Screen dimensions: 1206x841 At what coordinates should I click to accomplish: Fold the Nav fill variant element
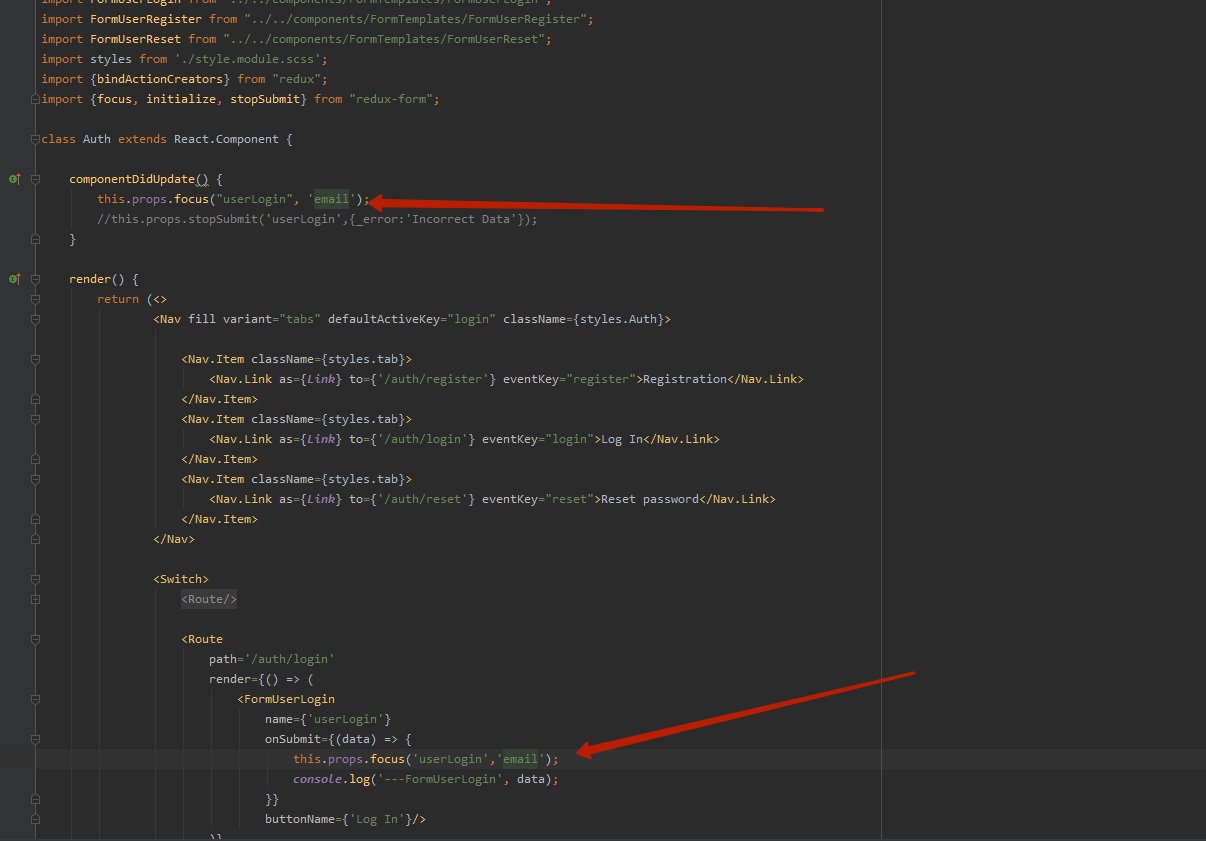tap(35, 319)
